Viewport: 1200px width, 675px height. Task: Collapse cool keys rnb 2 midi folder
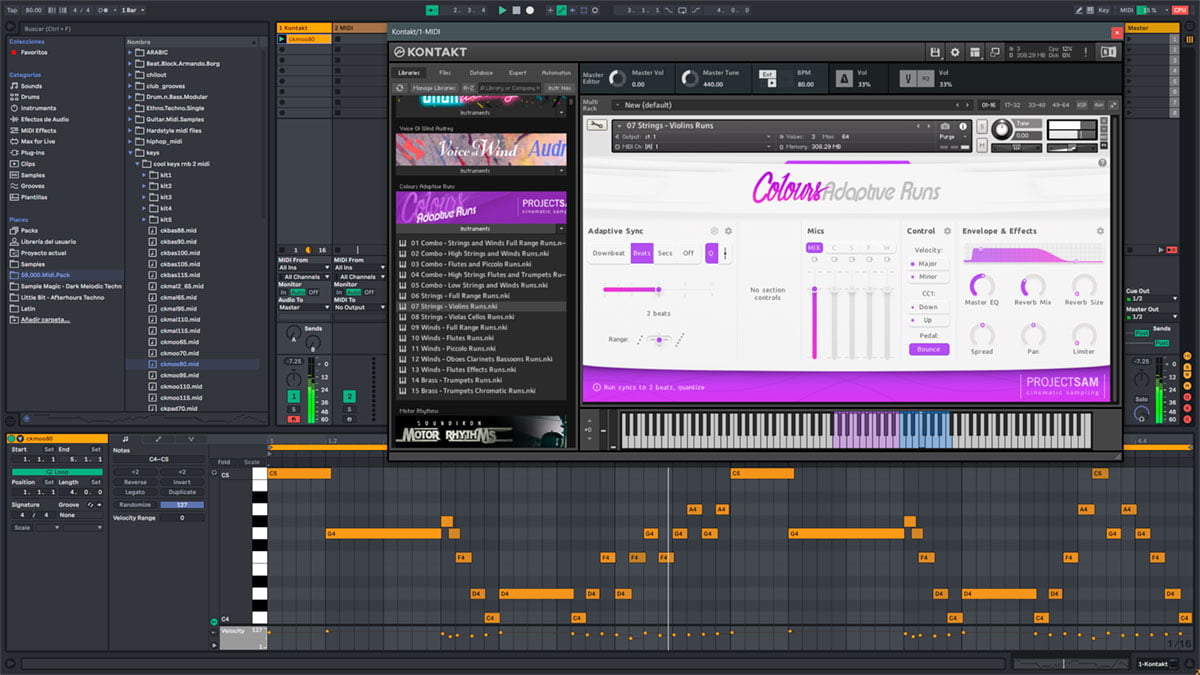(139, 164)
